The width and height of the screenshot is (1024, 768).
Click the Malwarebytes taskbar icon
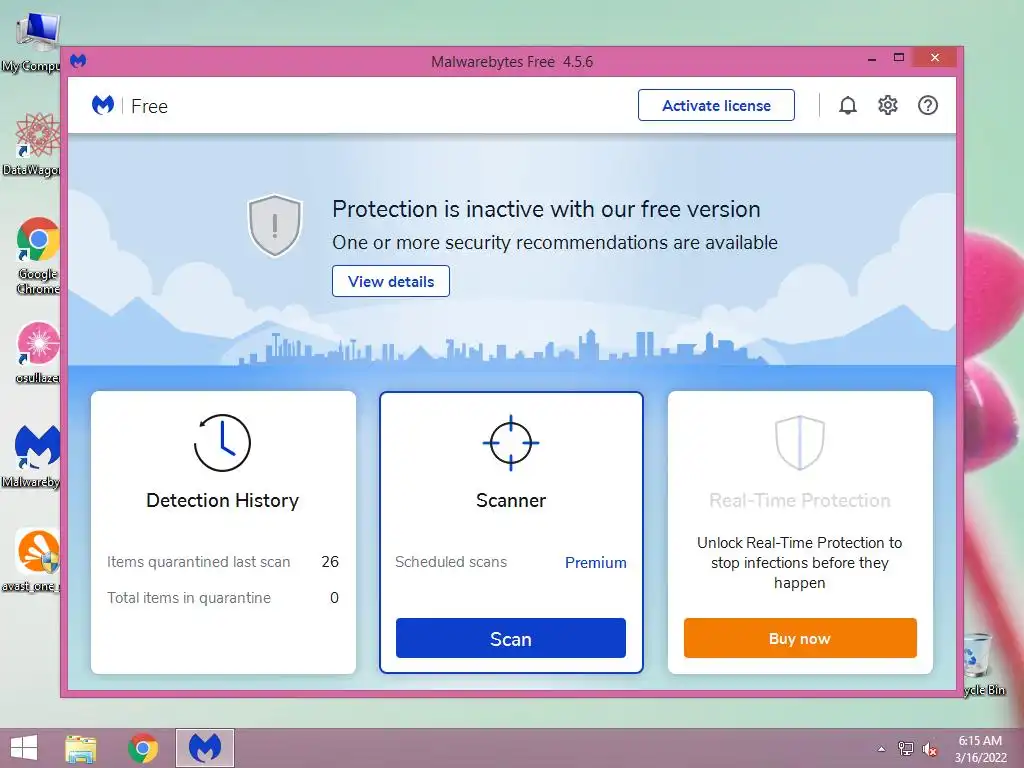pos(205,748)
